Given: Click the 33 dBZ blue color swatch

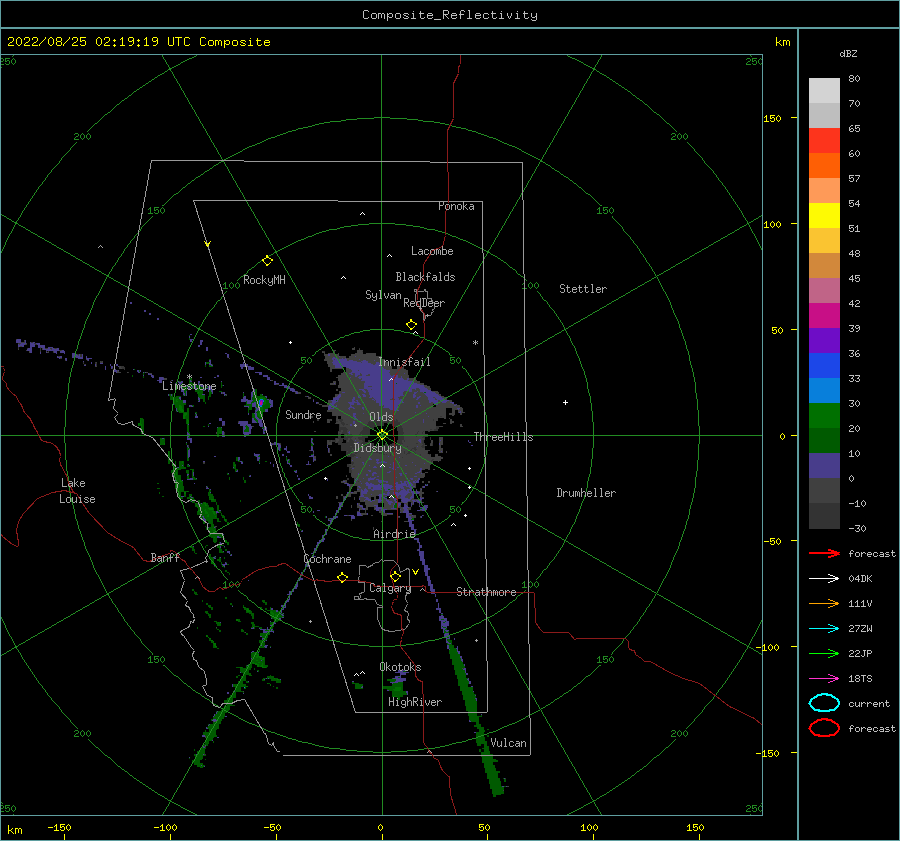Looking at the screenshot, I should pos(824,390).
